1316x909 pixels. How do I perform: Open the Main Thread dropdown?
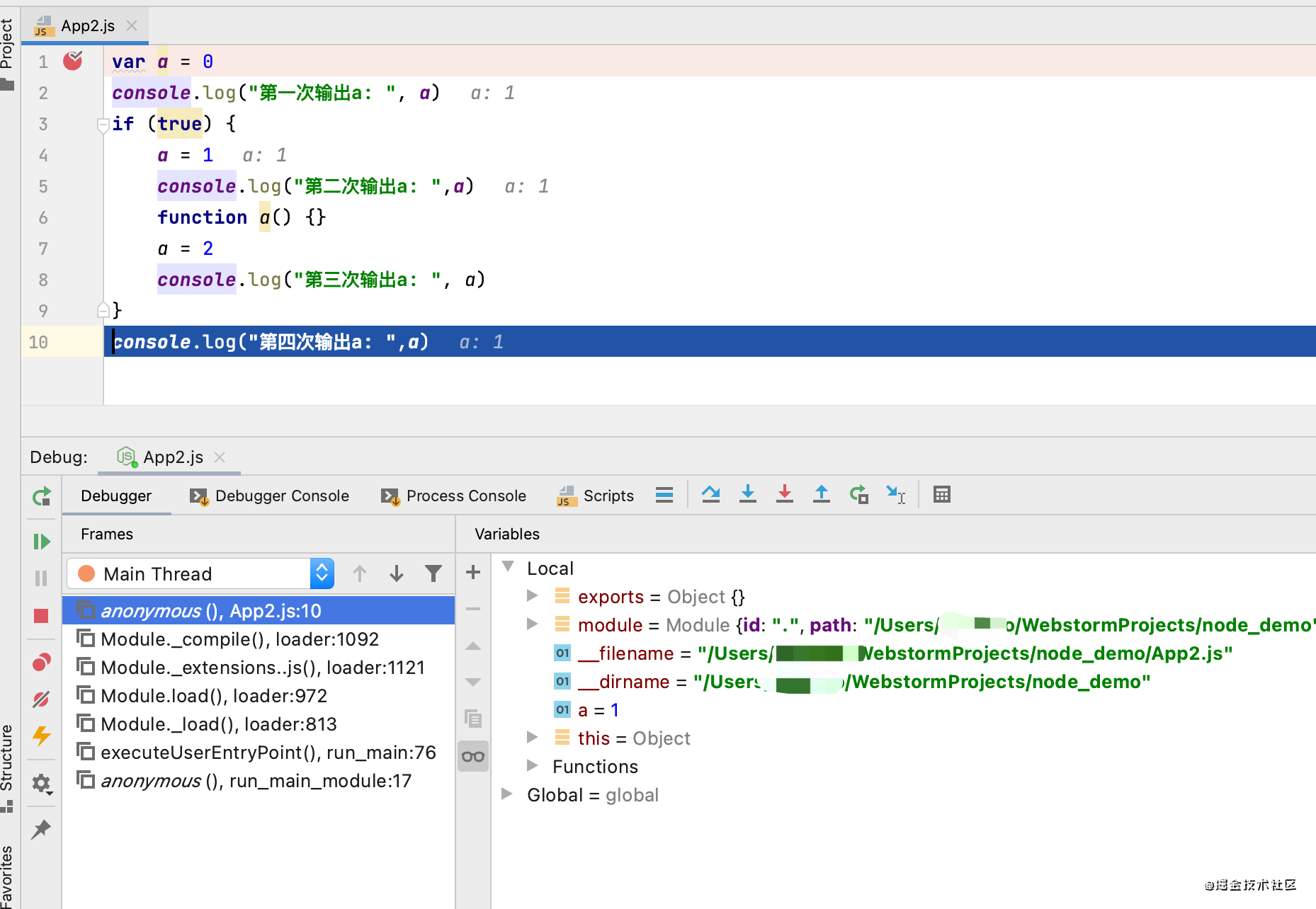point(200,573)
